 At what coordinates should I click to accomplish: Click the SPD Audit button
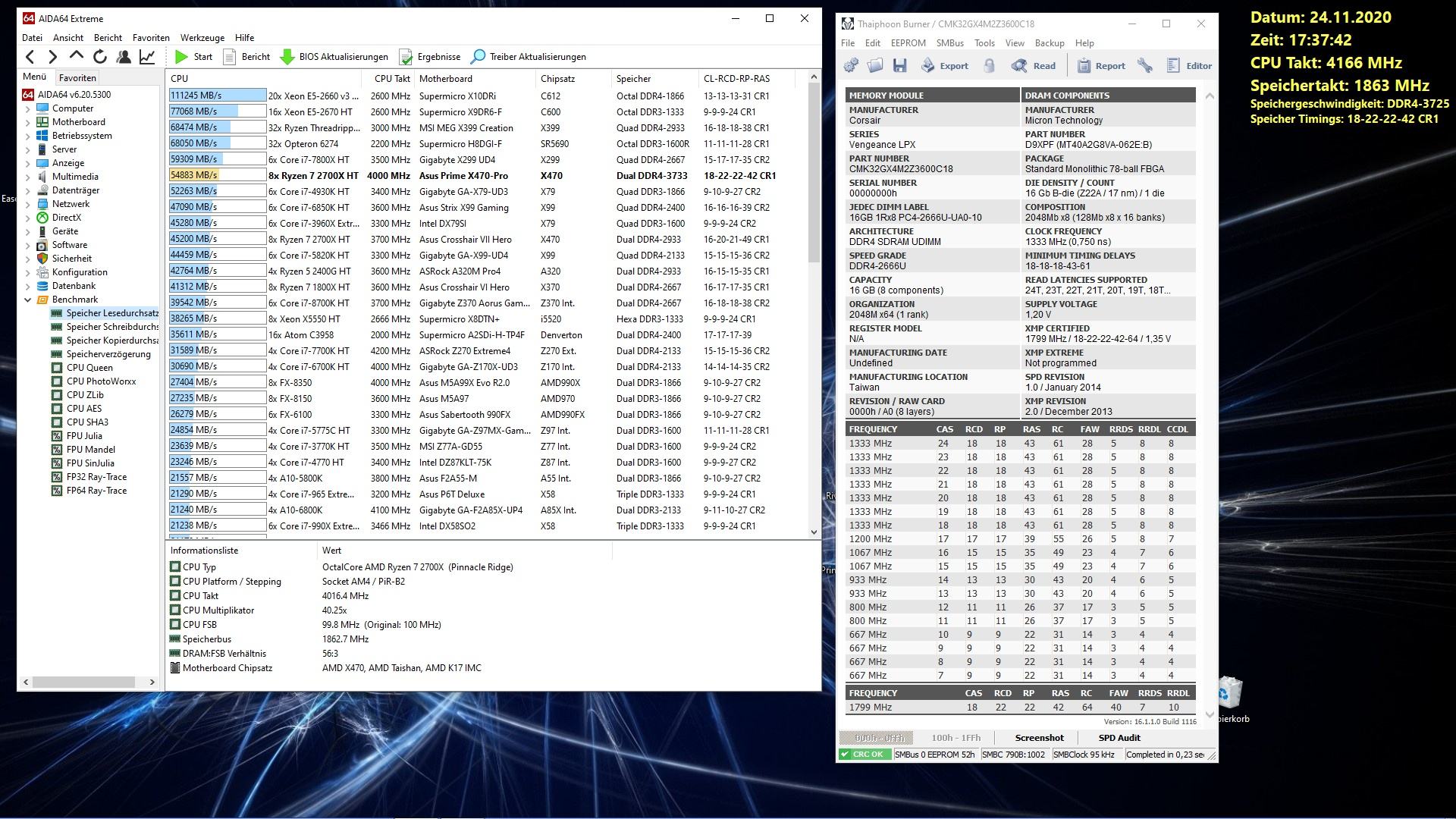pyautogui.click(x=1119, y=738)
